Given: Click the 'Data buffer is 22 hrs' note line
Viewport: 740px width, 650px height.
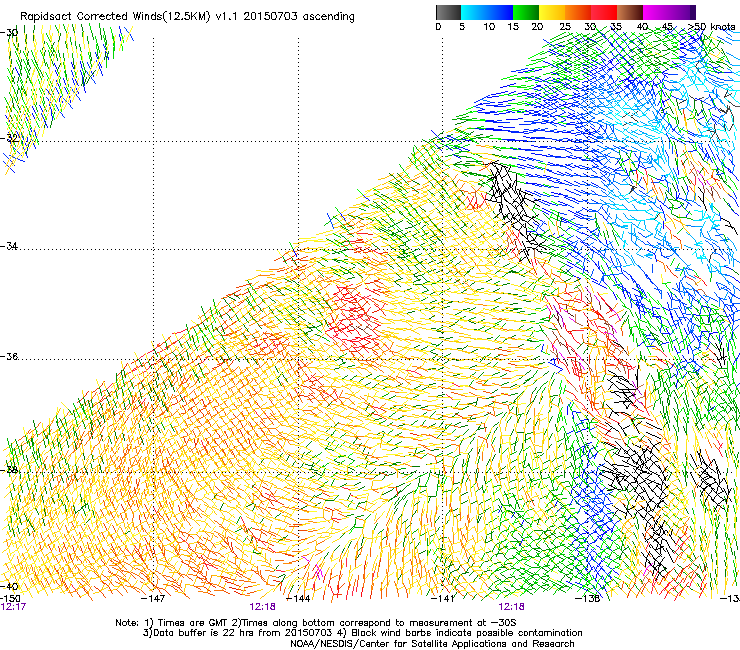Looking at the screenshot, I should [362, 633].
